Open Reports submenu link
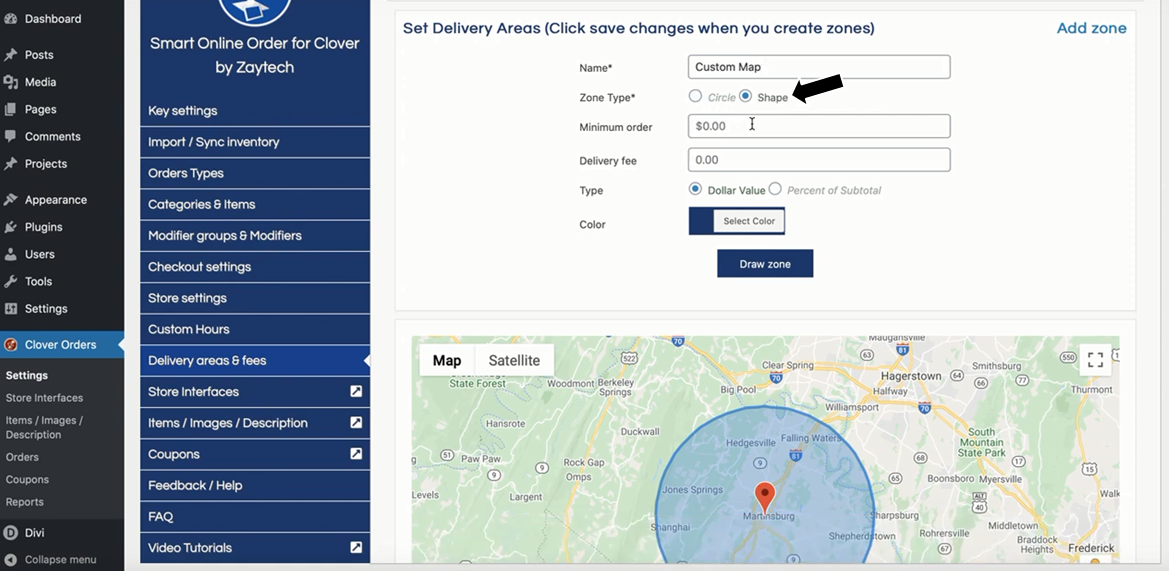 25,502
